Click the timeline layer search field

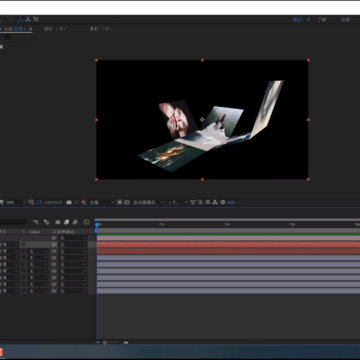tap(13, 222)
